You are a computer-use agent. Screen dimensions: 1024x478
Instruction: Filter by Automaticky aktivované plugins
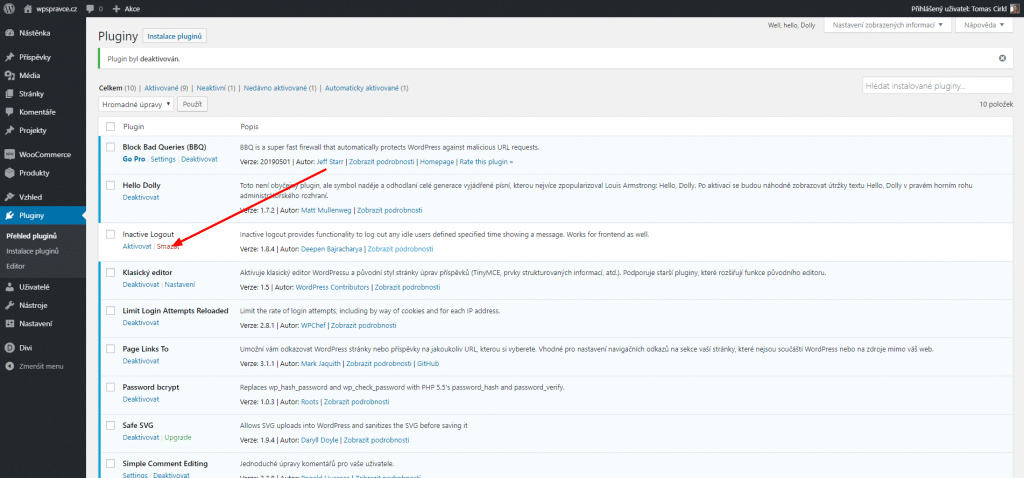point(362,88)
